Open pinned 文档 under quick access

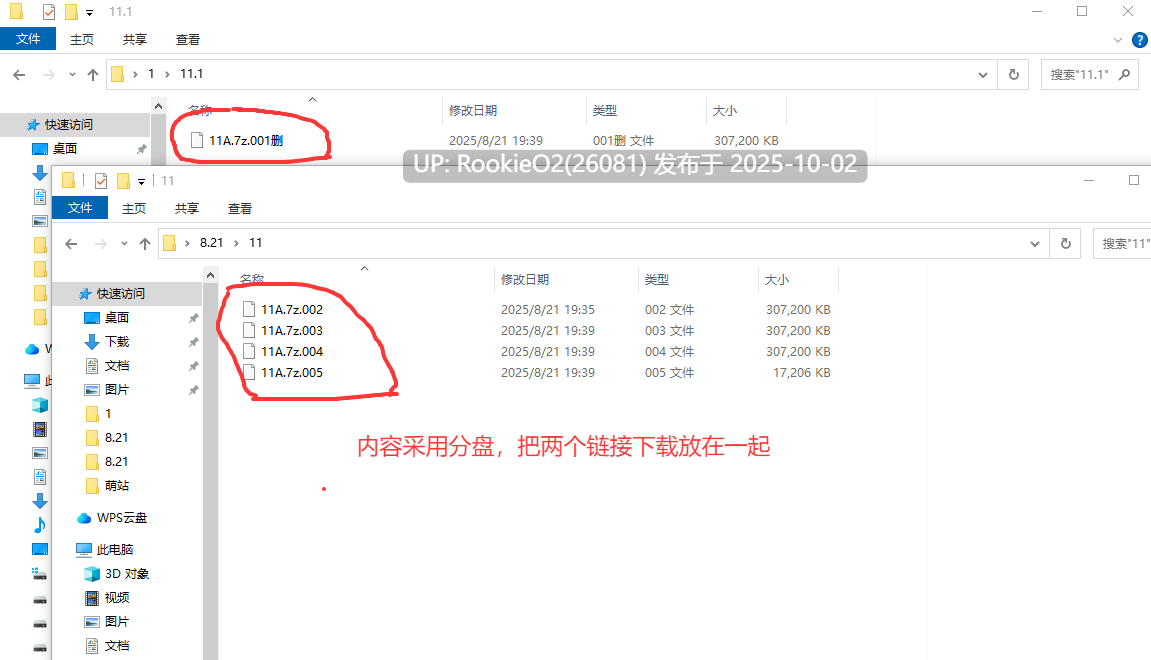coord(117,366)
